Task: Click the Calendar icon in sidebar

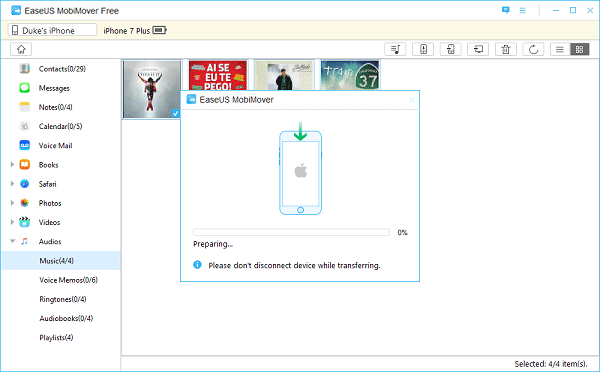Action: coord(24,126)
